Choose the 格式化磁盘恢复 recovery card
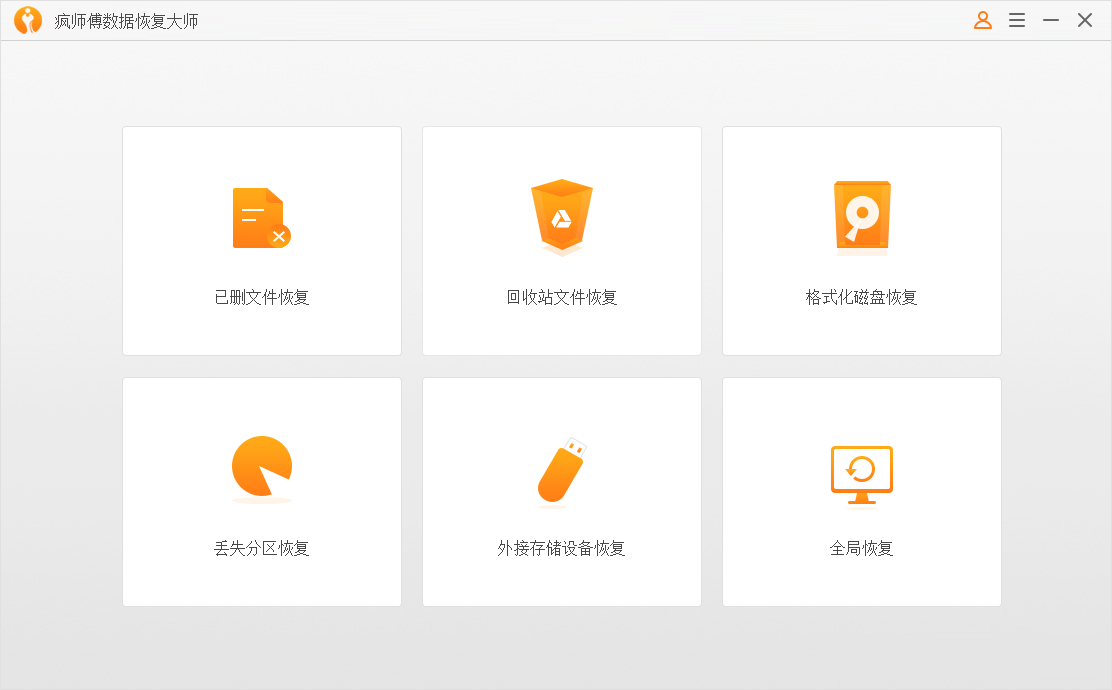1112x690 pixels. [x=861, y=240]
